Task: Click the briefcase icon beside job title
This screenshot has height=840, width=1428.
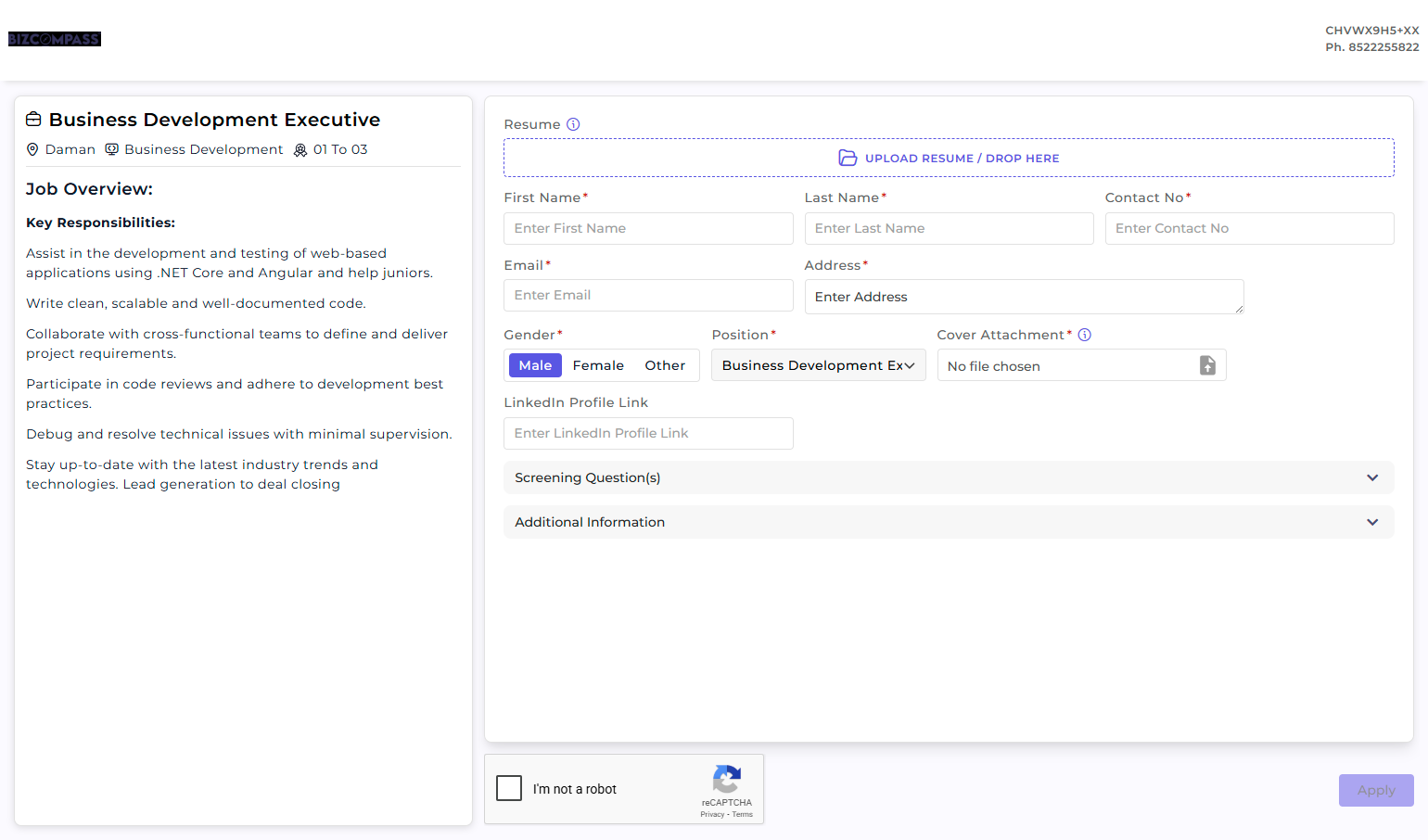Action: pyautogui.click(x=33, y=120)
